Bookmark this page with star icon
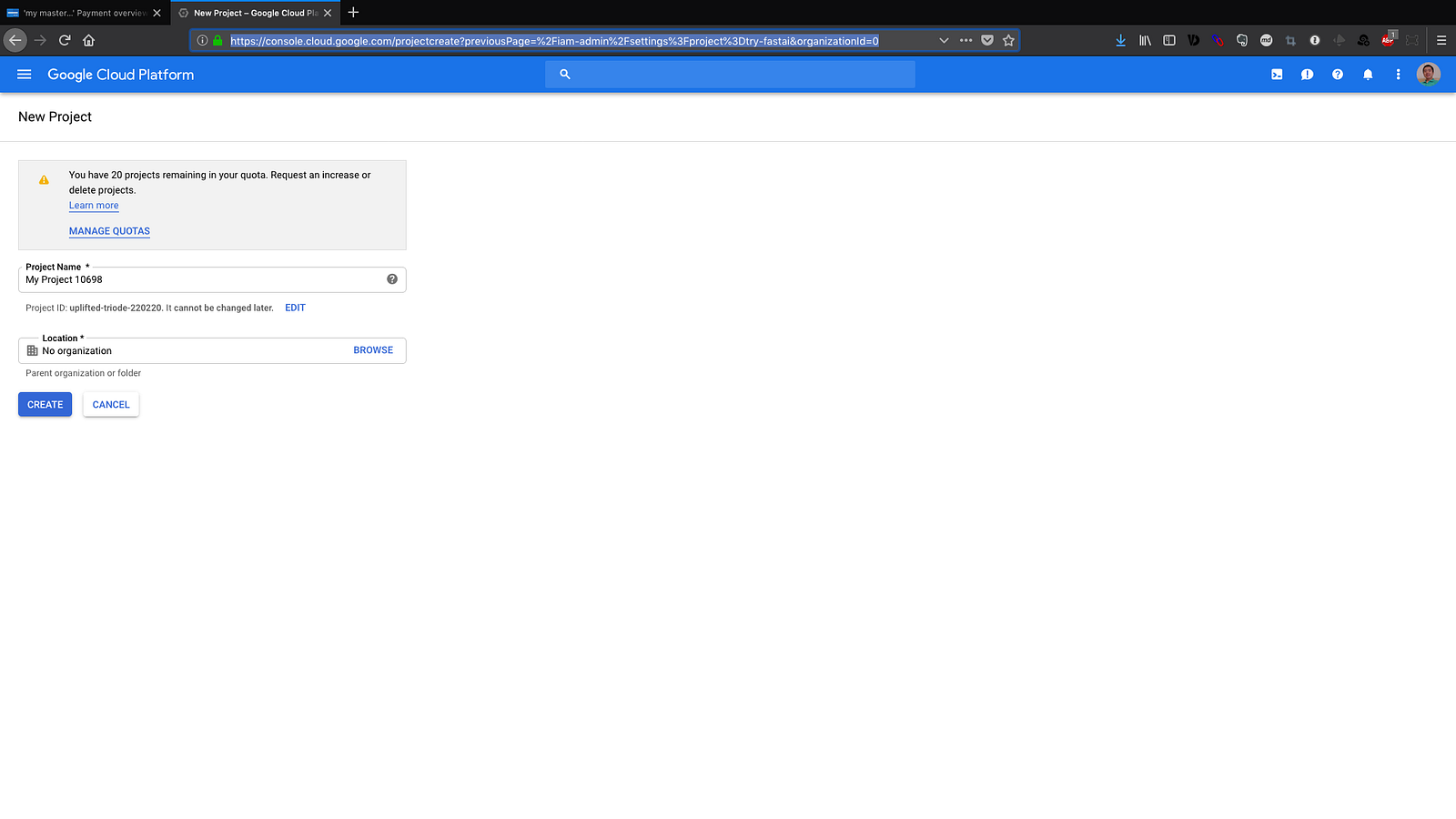This screenshot has width=1456, height=819. (x=1008, y=40)
